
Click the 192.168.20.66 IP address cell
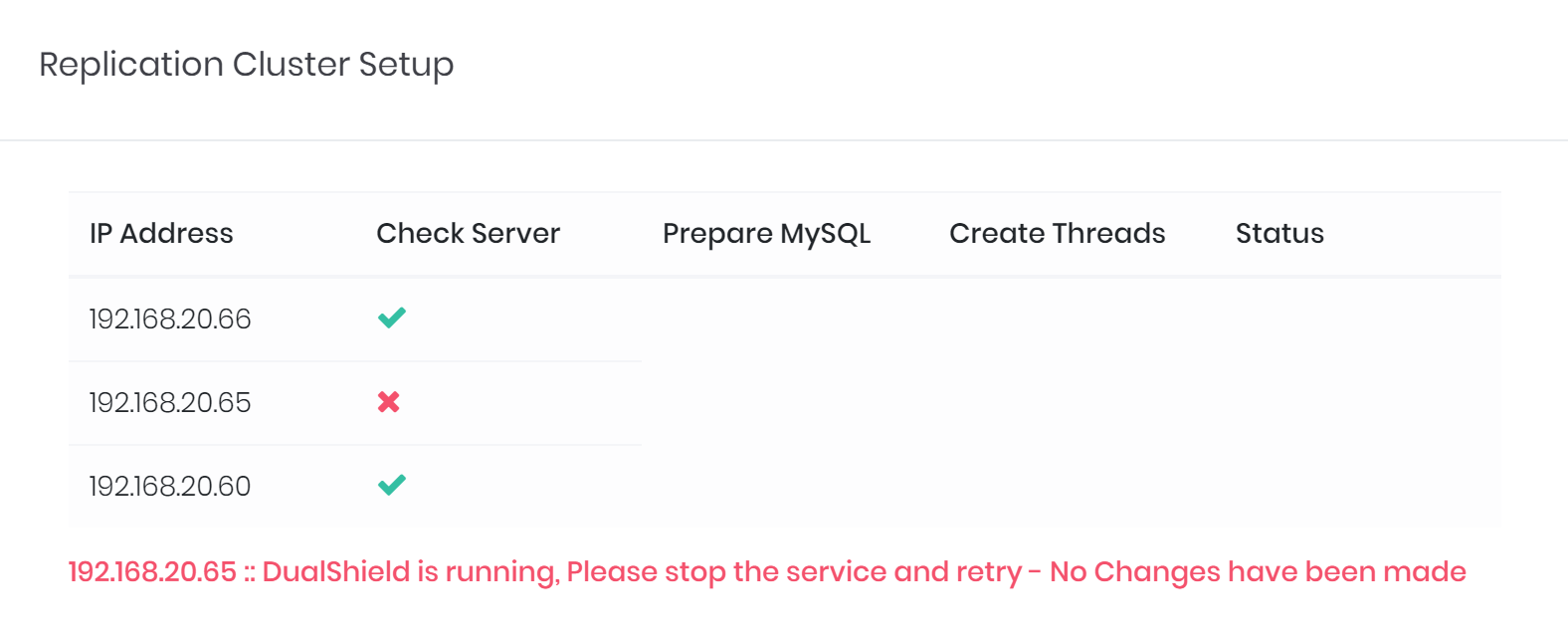click(170, 319)
